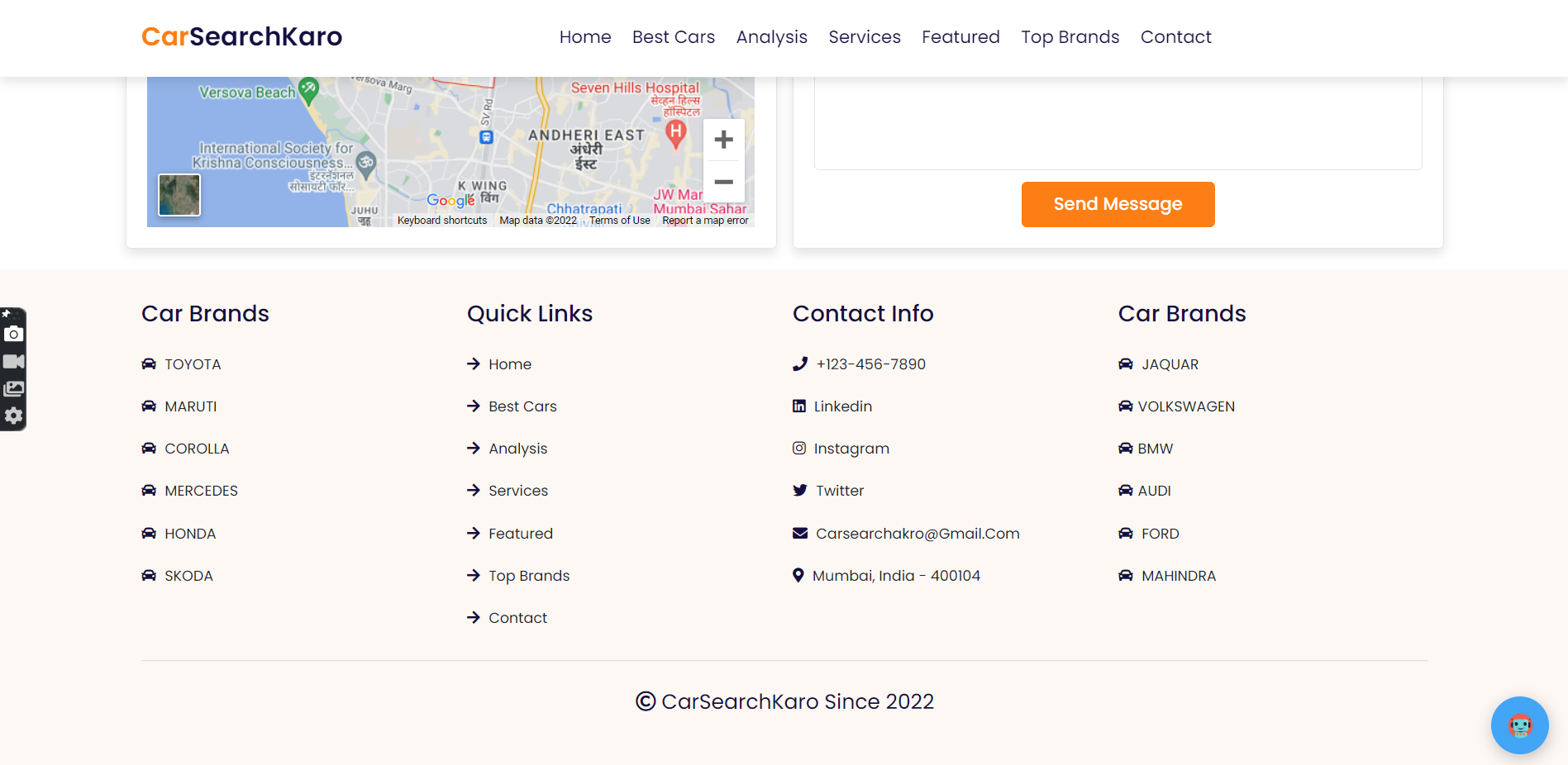
Task: Click the car icon beside SKODA
Action: (149, 575)
